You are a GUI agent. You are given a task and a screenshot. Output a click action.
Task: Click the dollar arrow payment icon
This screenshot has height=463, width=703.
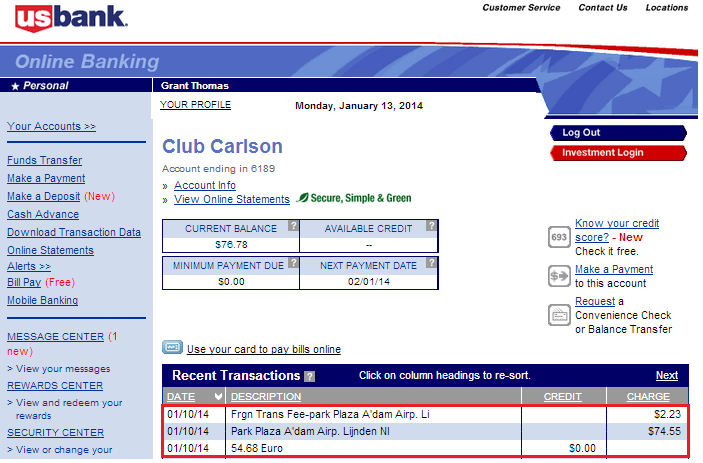(x=559, y=276)
